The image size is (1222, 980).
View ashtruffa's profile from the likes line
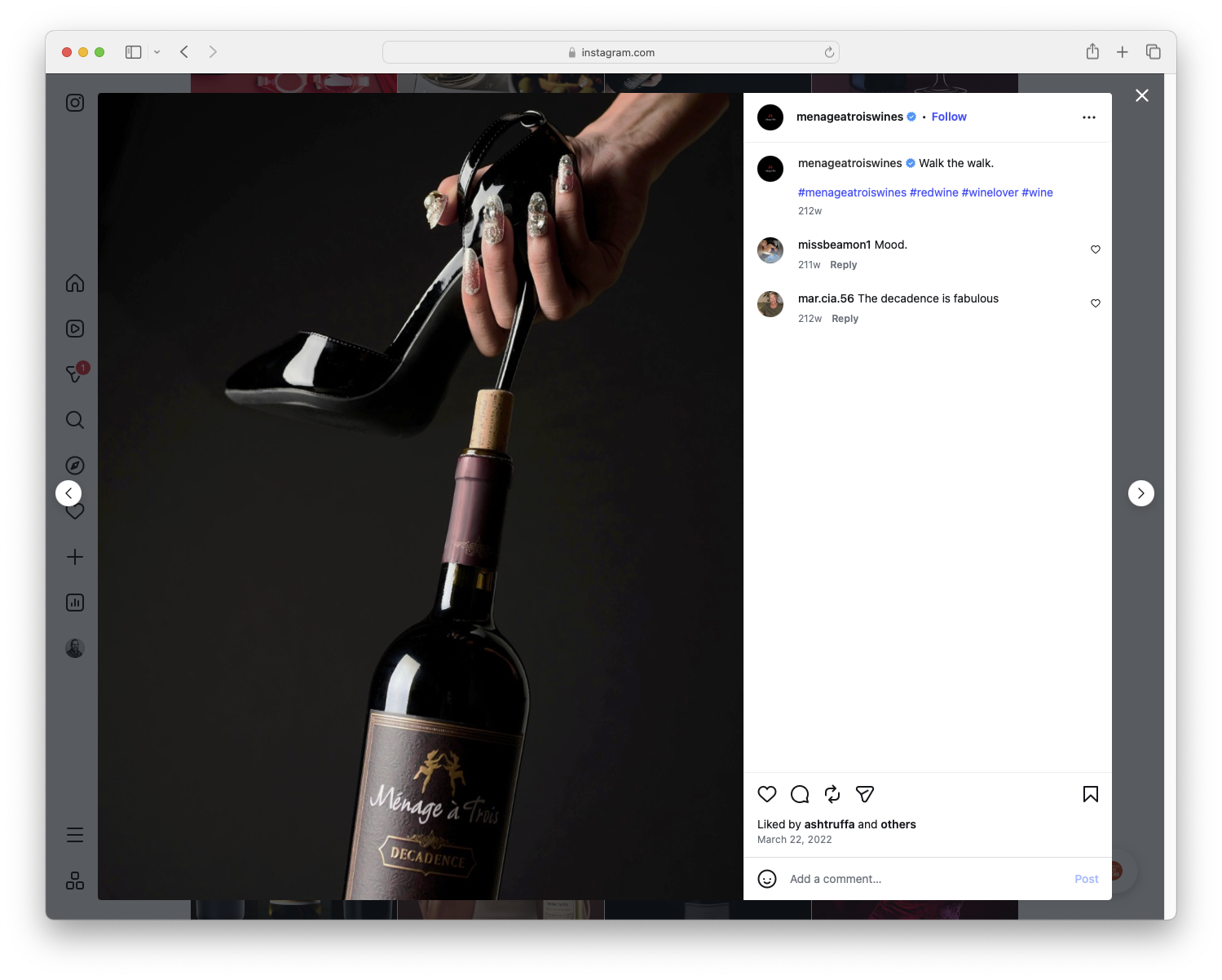pos(829,824)
